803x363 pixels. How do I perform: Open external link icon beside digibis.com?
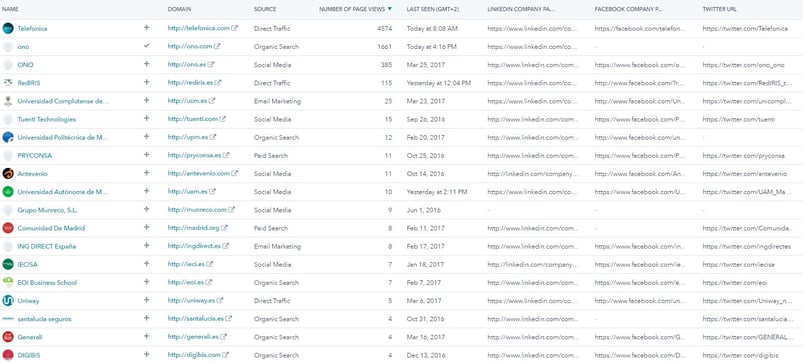(x=225, y=355)
